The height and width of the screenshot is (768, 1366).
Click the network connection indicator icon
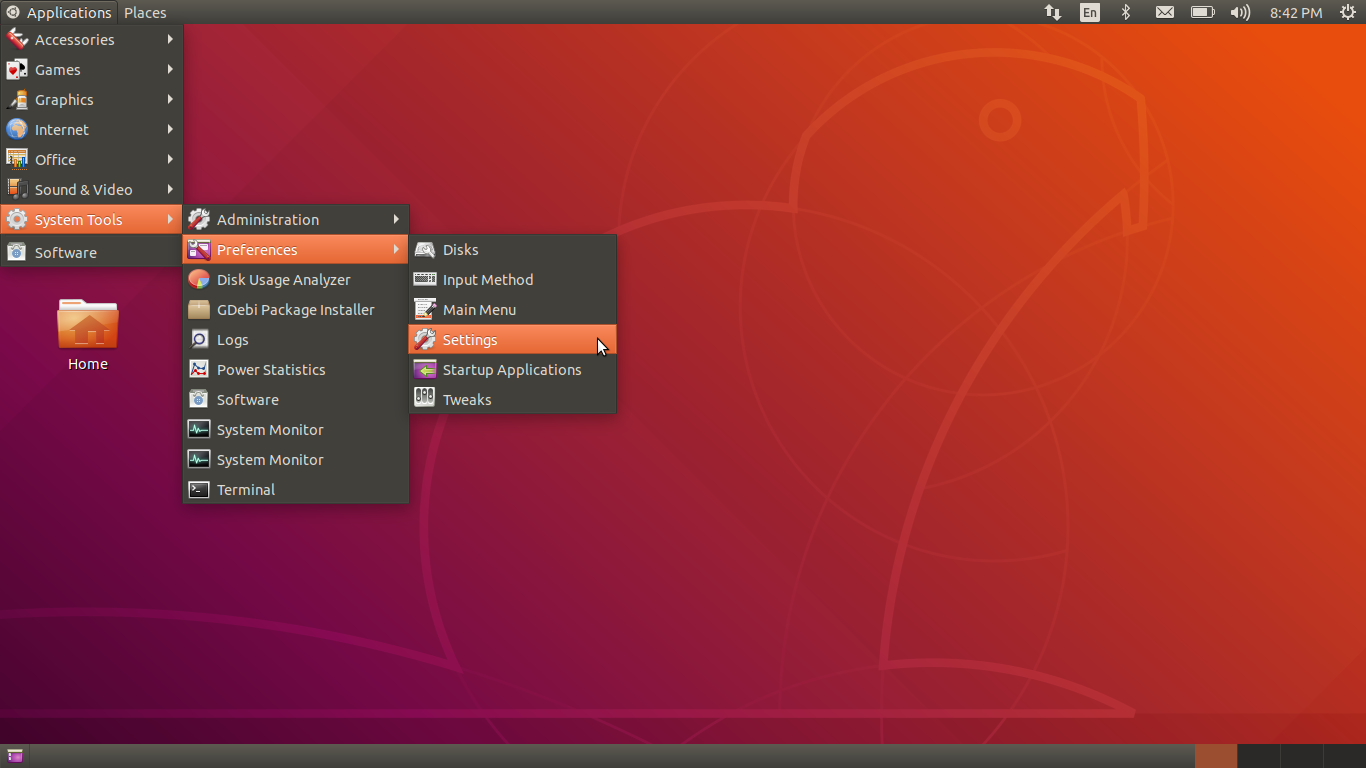tap(1053, 12)
